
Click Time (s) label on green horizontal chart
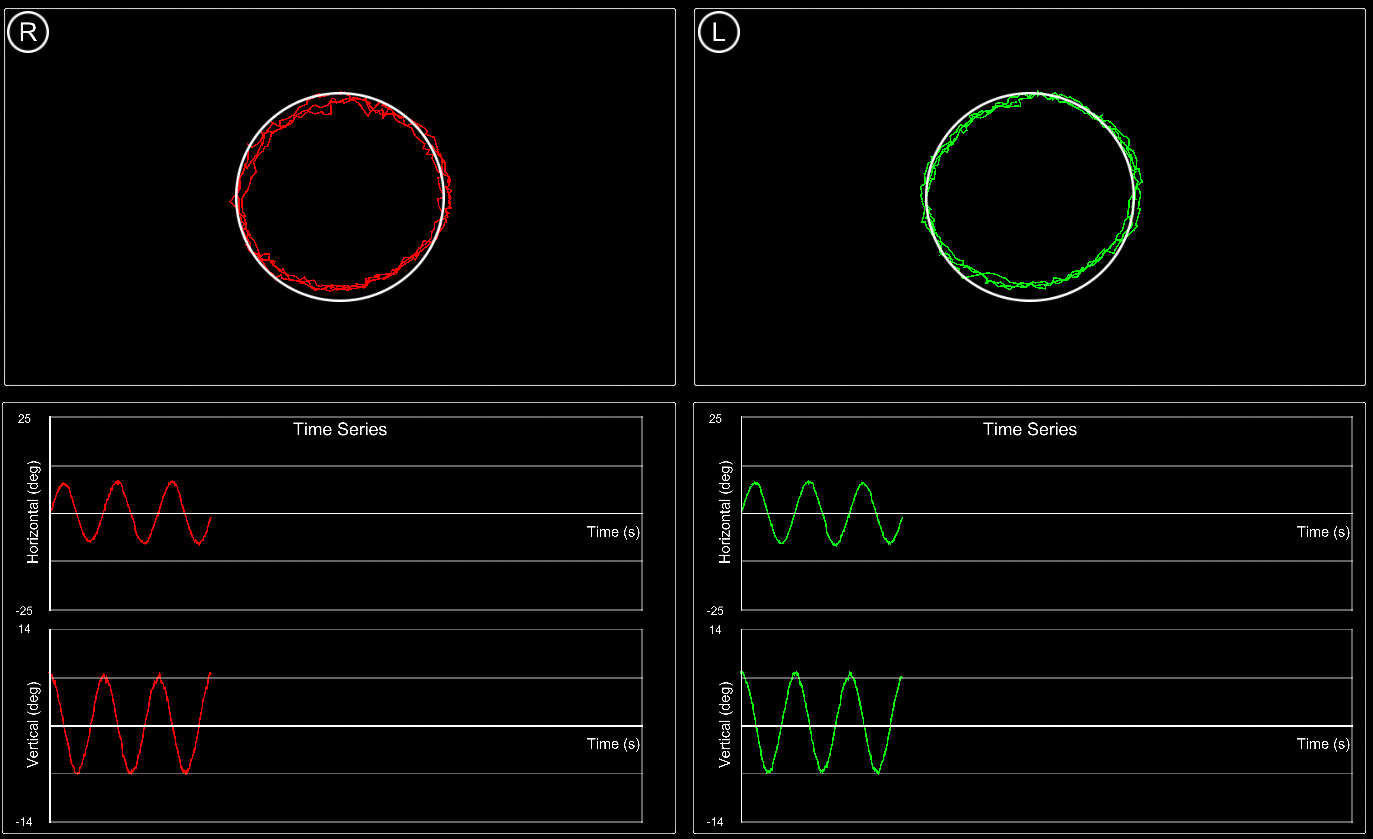click(x=1323, y=532)
